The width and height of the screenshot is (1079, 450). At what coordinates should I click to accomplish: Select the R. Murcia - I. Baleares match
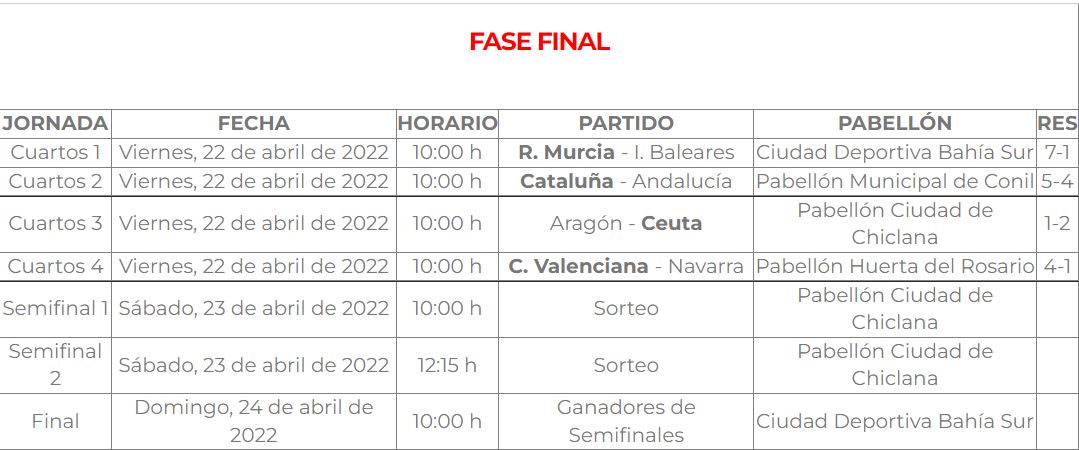click(x=626, y=153)
